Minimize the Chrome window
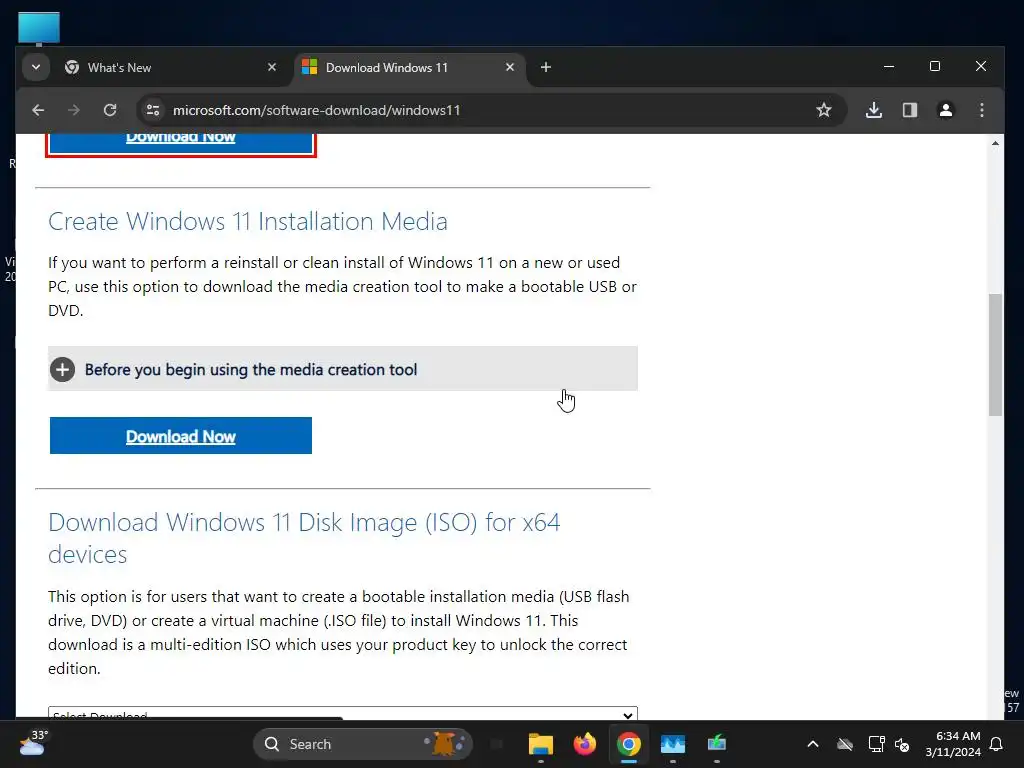 889,67
